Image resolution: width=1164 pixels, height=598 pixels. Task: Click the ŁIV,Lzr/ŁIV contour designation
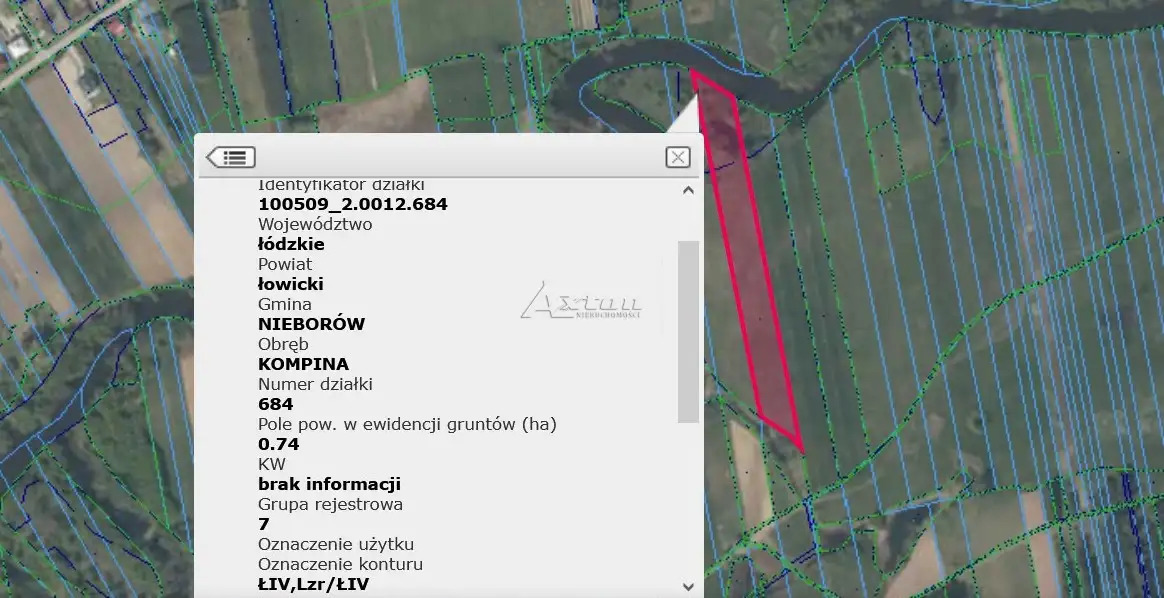(x=313, y=584)
